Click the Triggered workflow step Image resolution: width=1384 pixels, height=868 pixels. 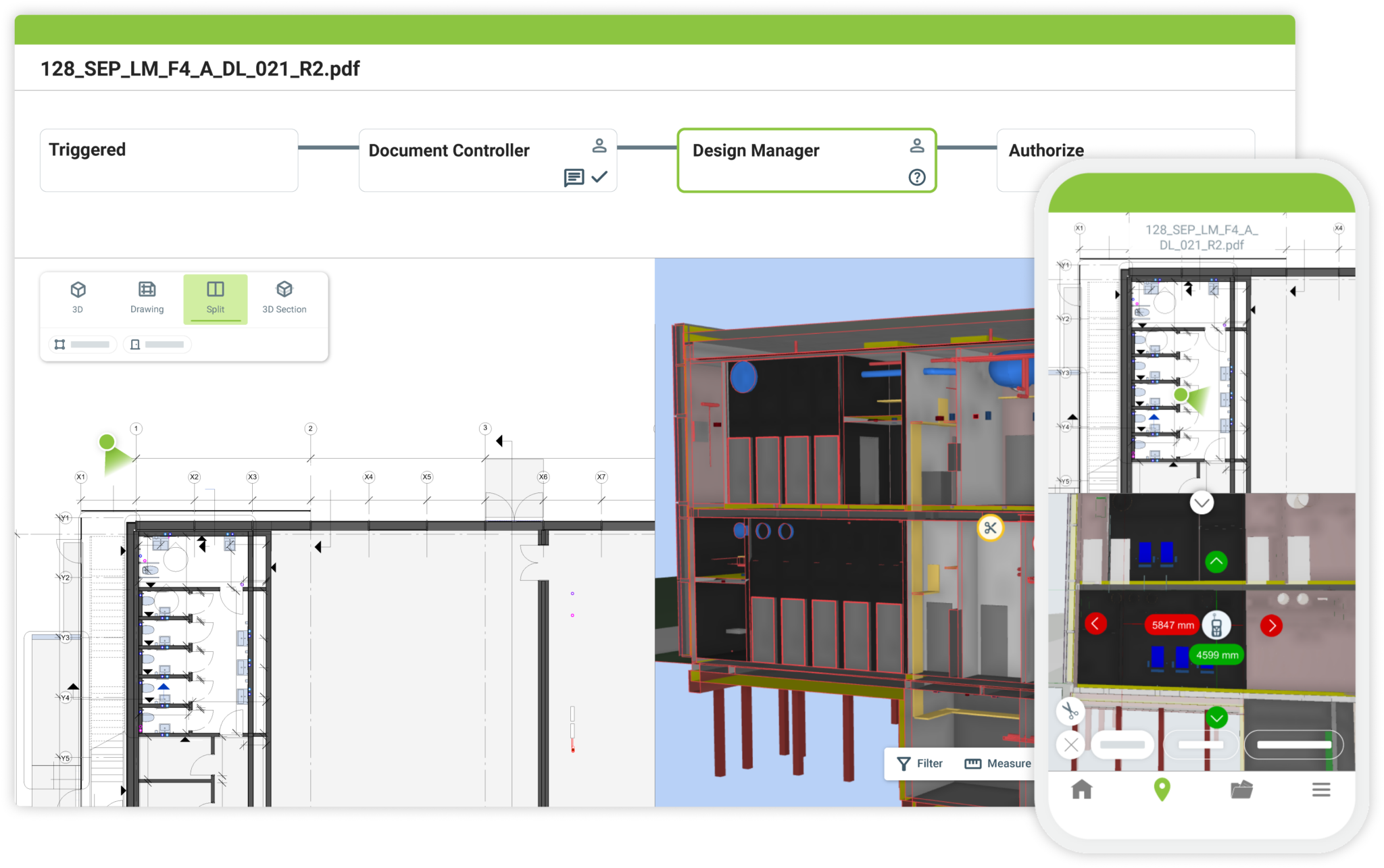(169, 161)
